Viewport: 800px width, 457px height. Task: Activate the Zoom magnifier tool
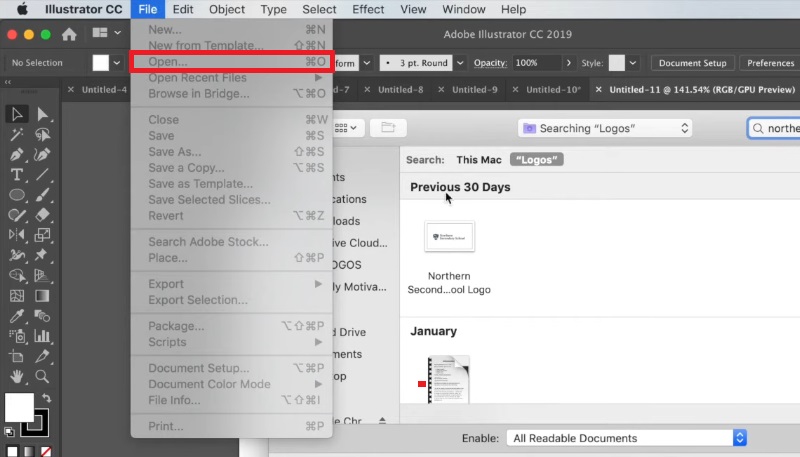pos(42,376)
